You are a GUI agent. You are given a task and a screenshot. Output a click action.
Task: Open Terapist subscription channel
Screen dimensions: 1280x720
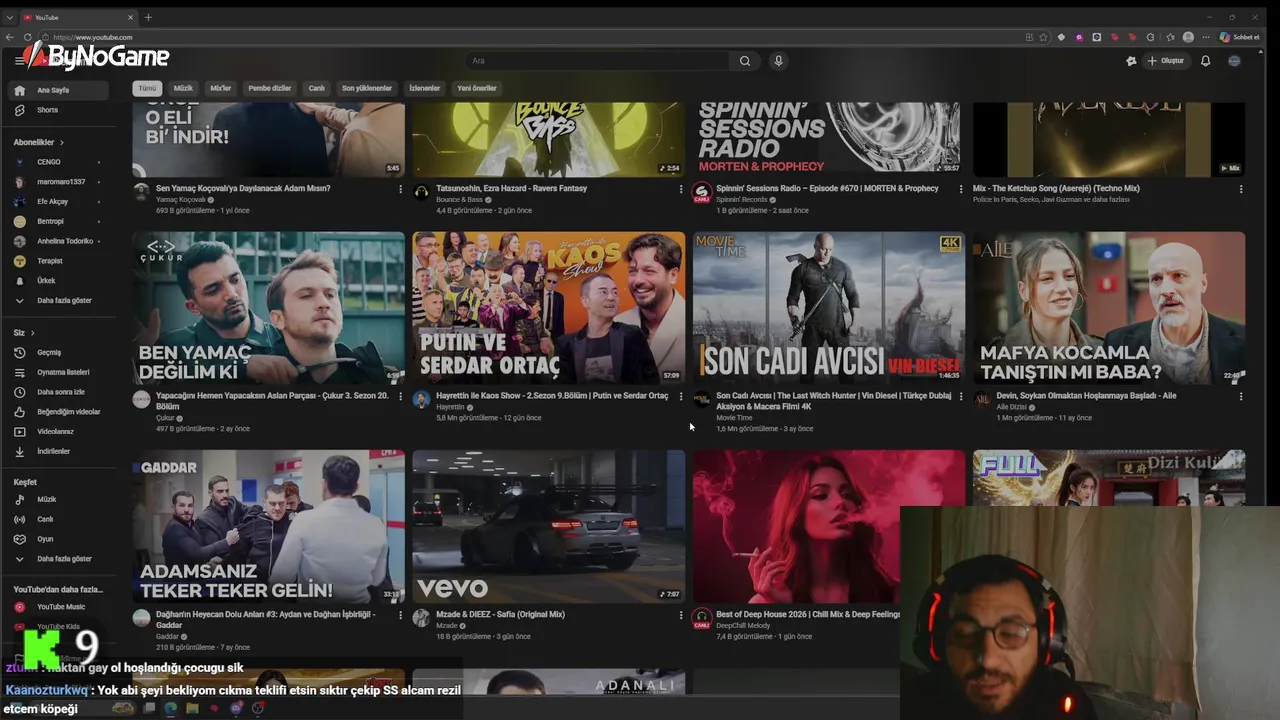pyautogui.click(x=60, y=261)
